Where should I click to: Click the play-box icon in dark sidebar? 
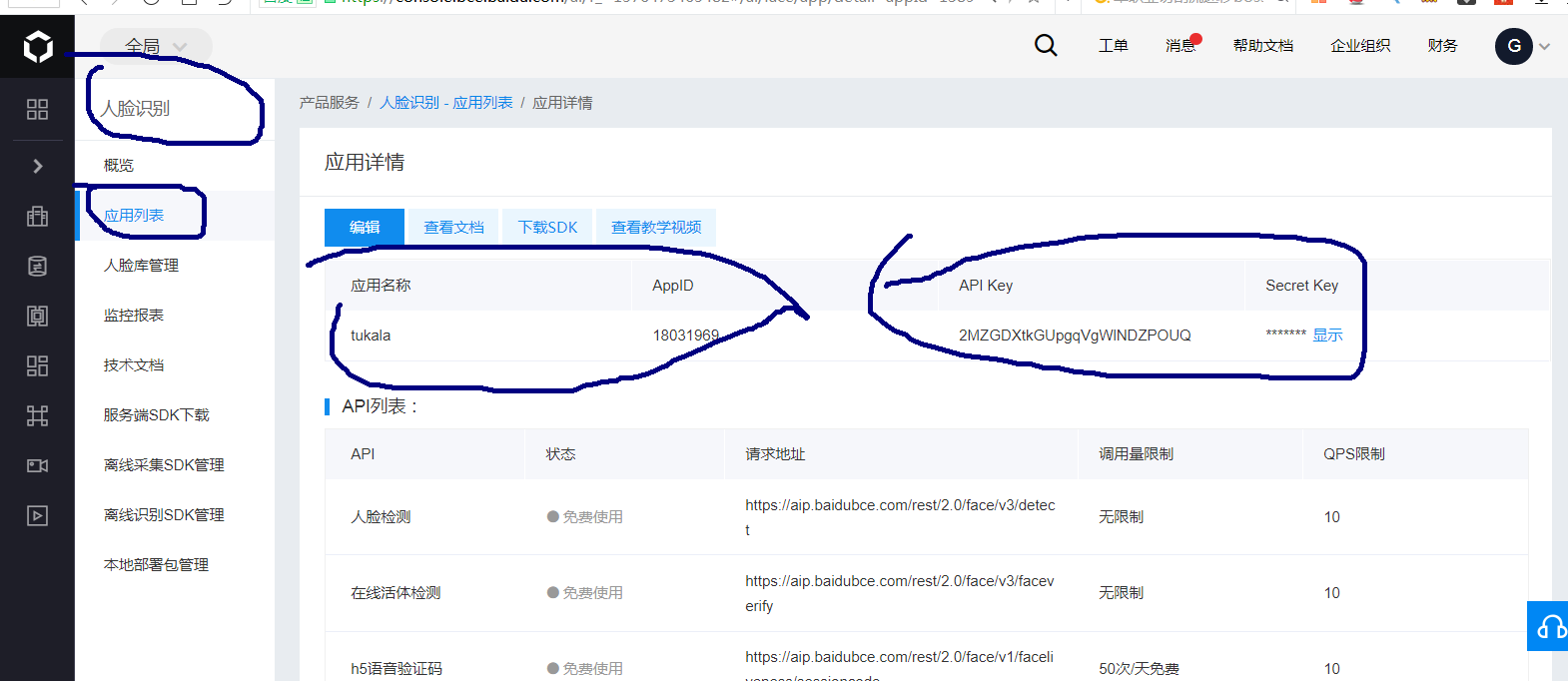click(37, 515)
